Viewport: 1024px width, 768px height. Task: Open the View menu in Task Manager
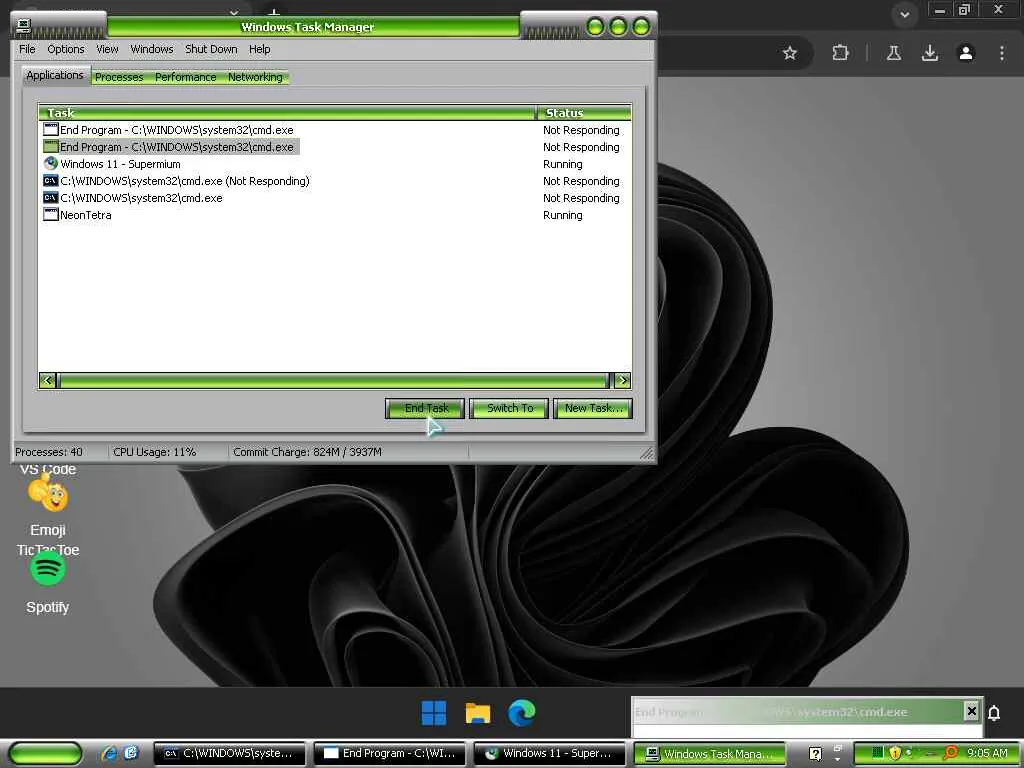[x=107, y=49]
